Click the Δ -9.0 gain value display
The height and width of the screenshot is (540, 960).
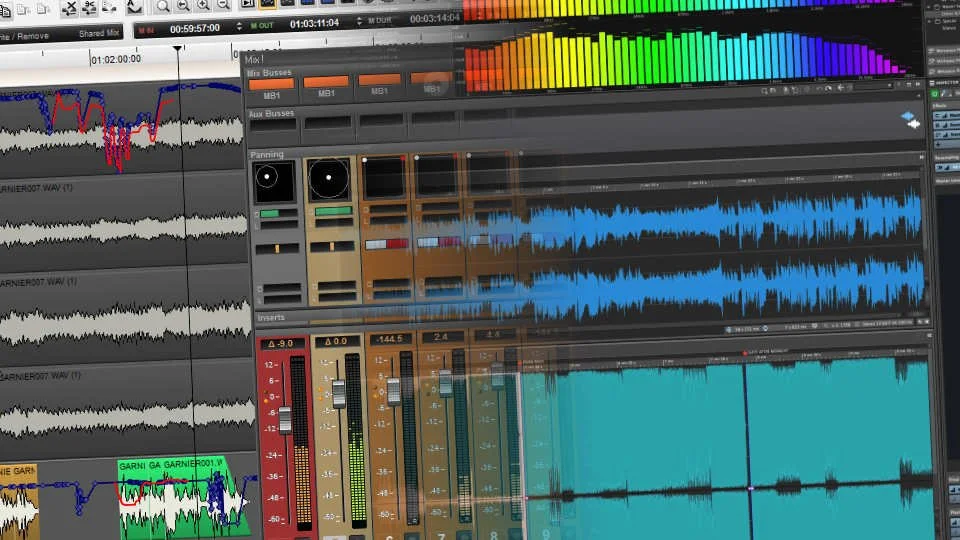pos(283,343)
